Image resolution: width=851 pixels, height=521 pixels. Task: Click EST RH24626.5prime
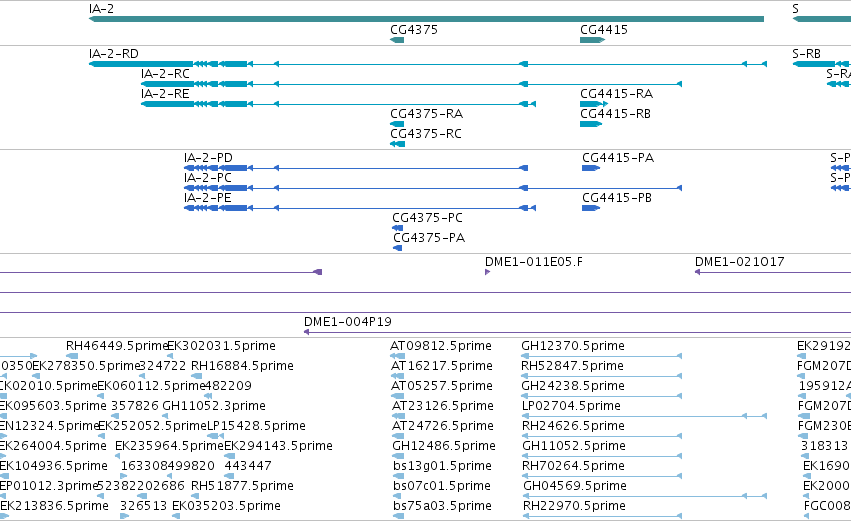[574, 427]
